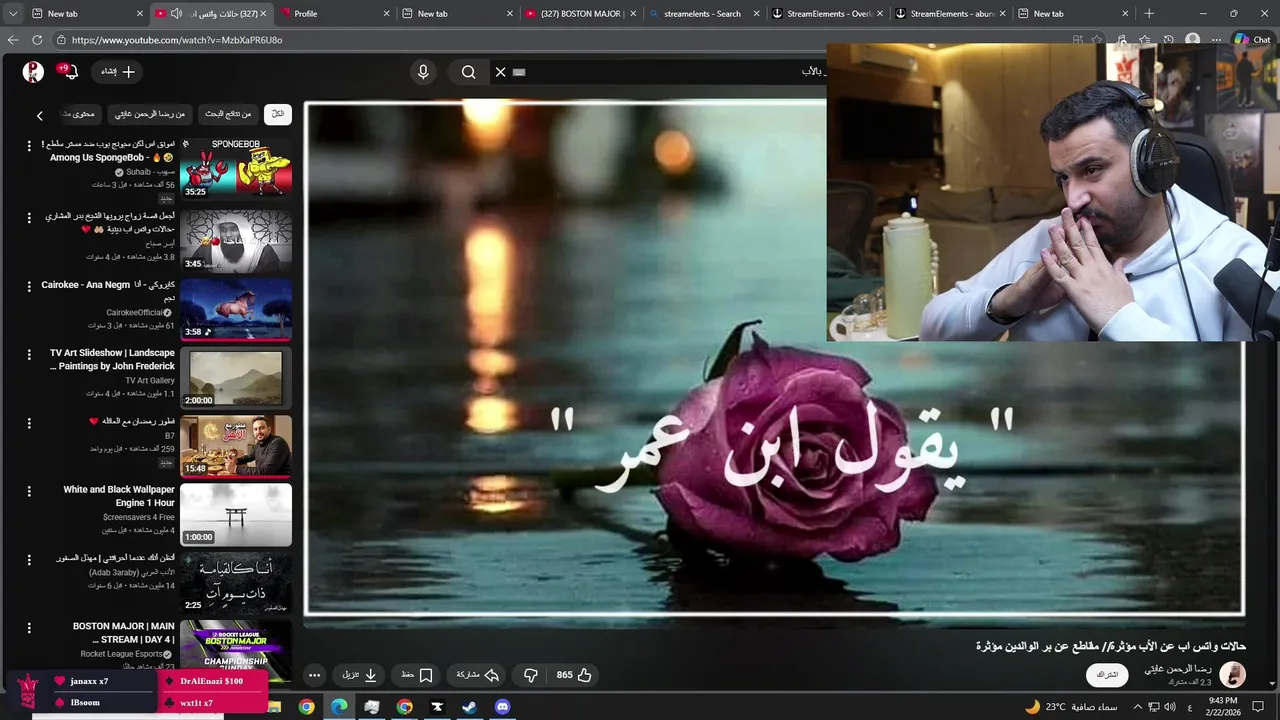Click the Download (تنزيل) button
This screenshot has width=1280, height=720.
pos(359,675)
